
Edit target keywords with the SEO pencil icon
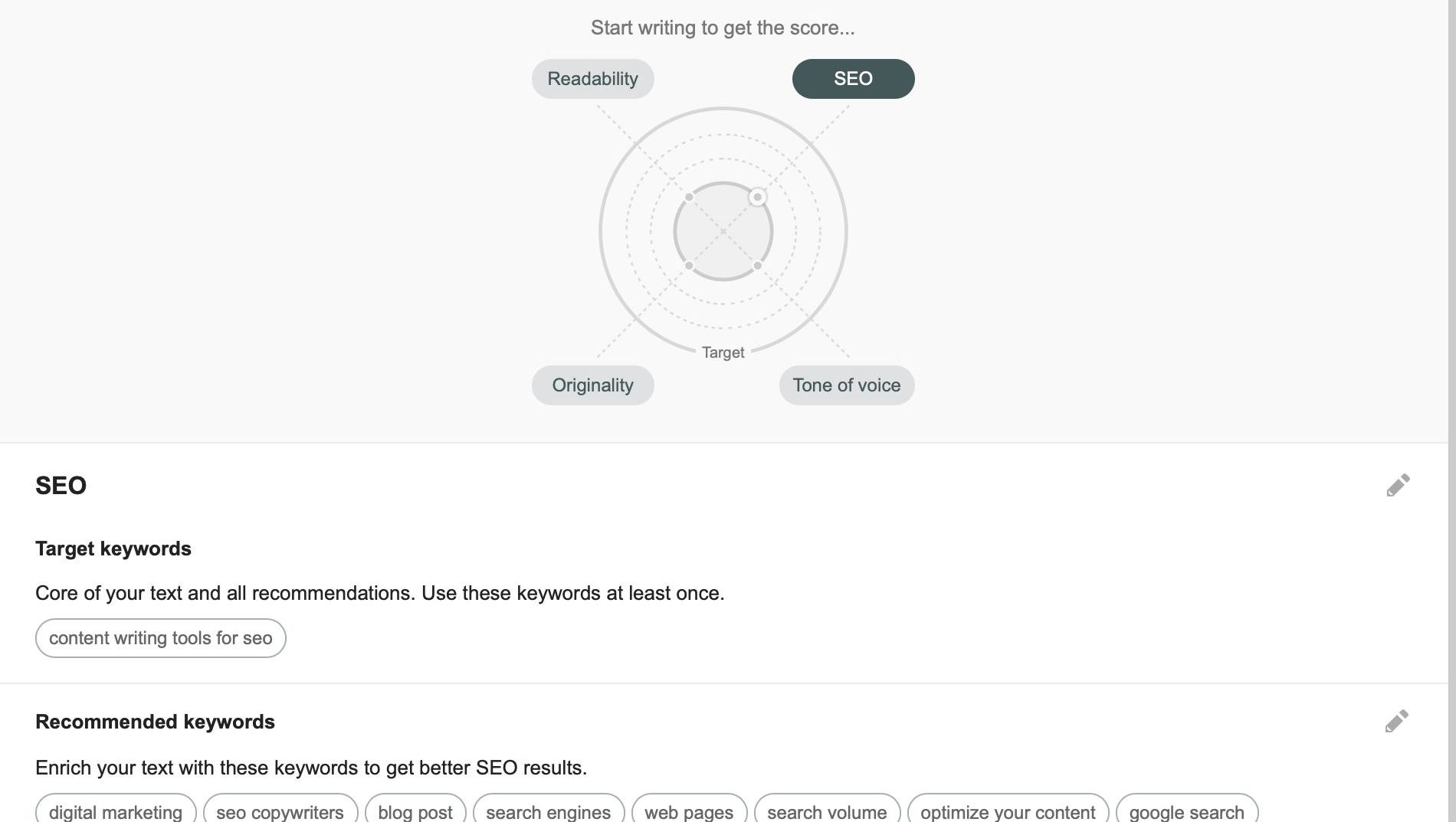[x=1398, y=485]
